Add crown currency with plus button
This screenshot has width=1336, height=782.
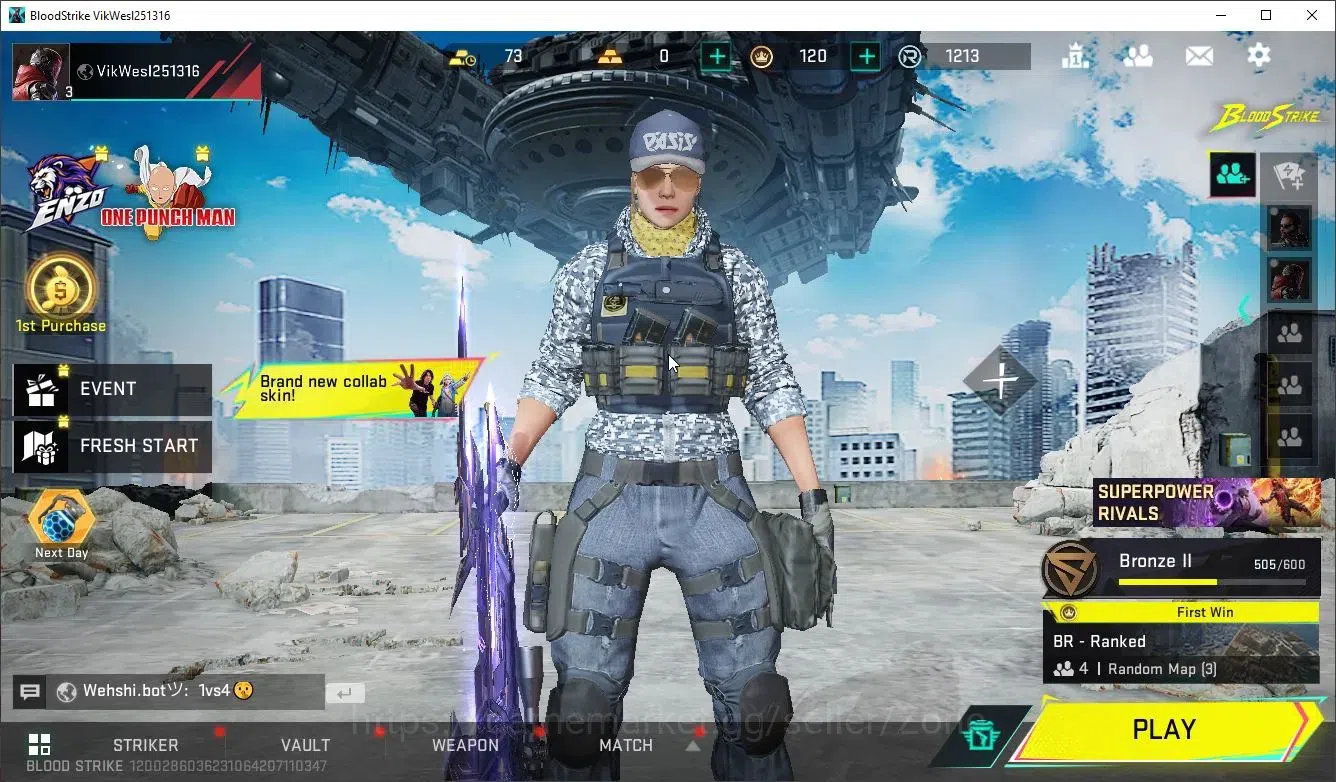866,57
